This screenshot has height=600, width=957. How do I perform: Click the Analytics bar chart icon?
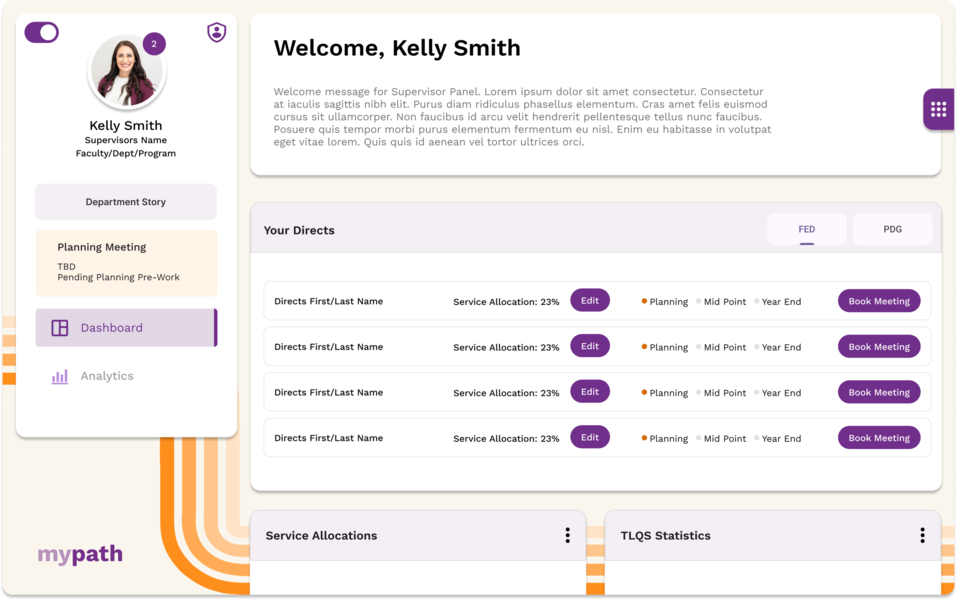60,377
